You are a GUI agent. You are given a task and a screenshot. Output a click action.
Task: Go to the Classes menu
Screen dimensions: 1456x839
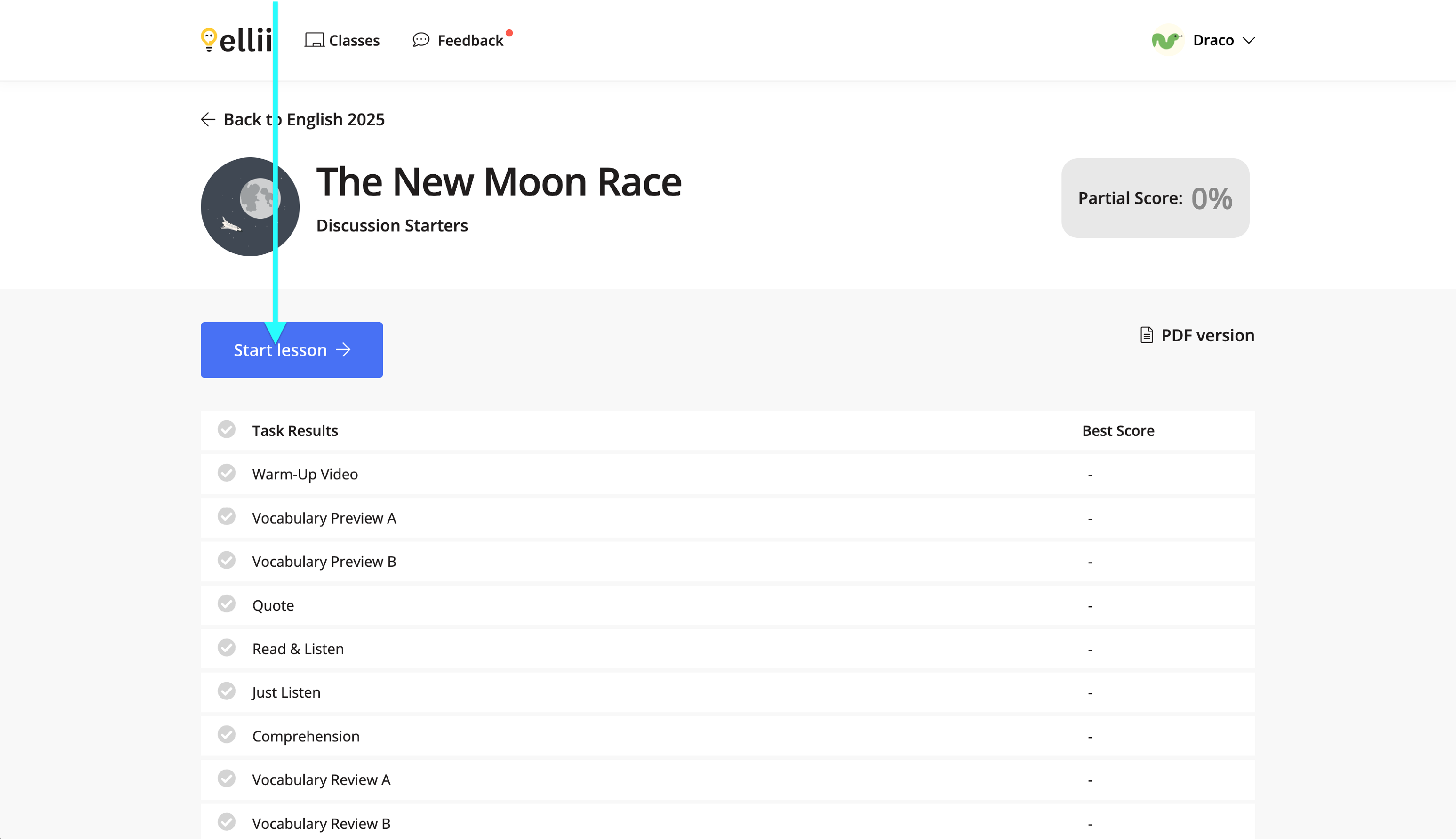point(354,40)
